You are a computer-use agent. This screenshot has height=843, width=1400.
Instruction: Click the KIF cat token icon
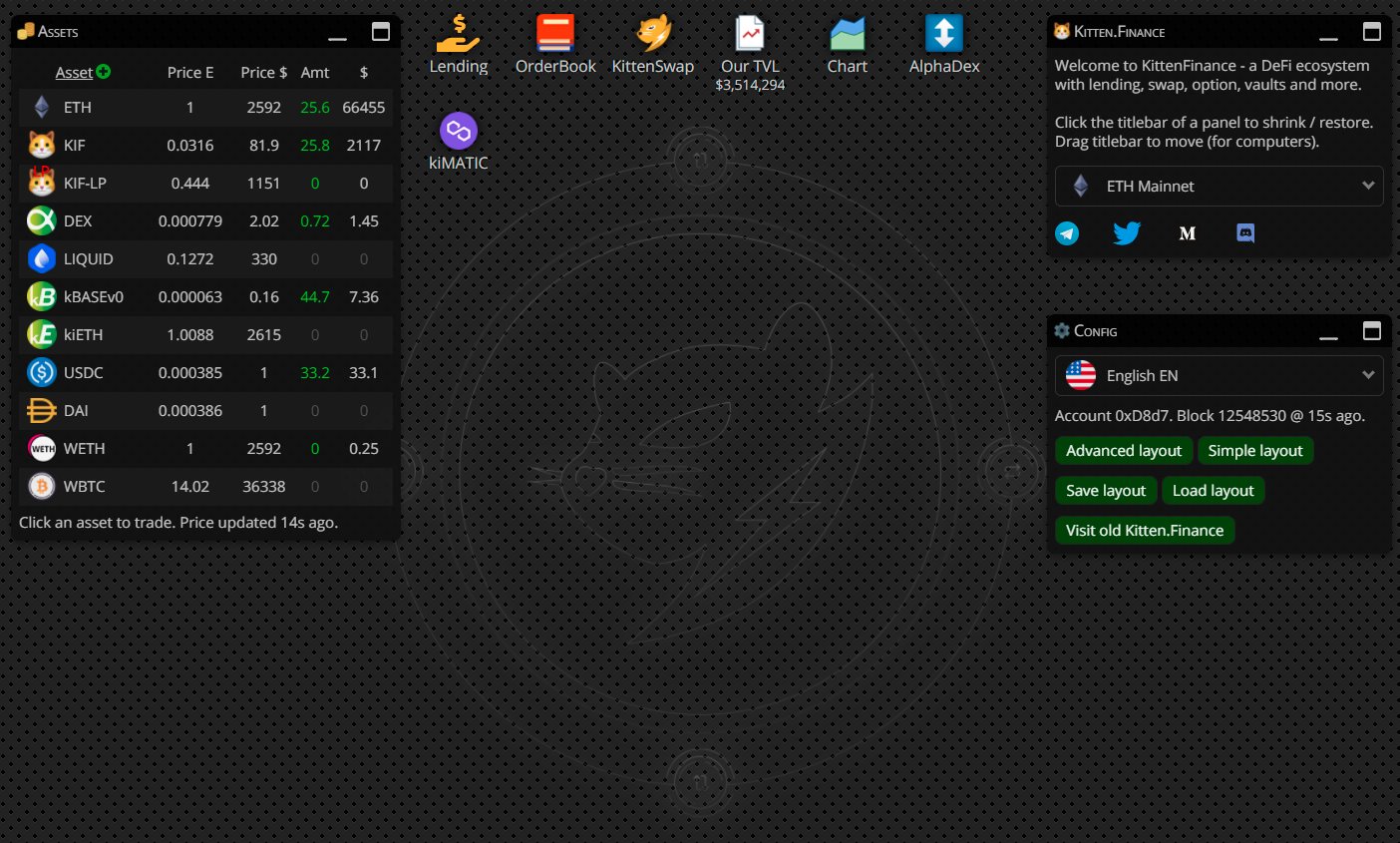[42, 145]
